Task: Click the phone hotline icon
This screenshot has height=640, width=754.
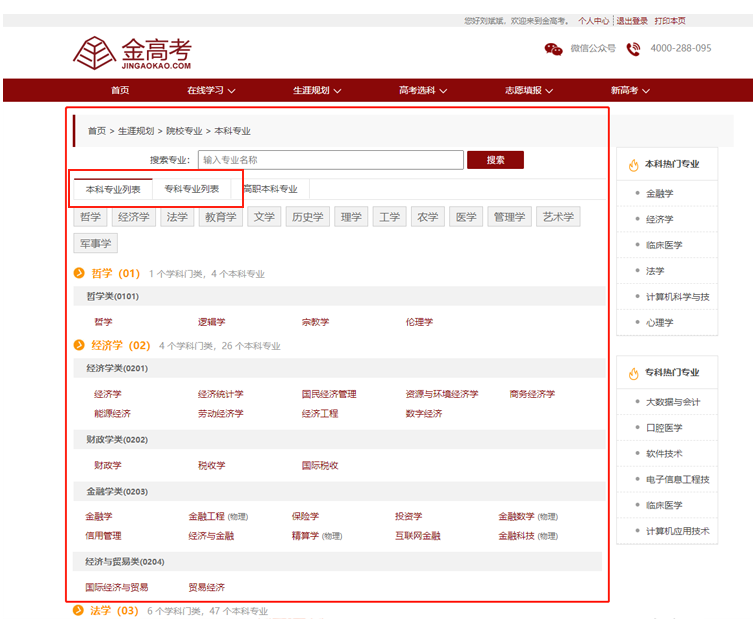Action: [633, 49]
